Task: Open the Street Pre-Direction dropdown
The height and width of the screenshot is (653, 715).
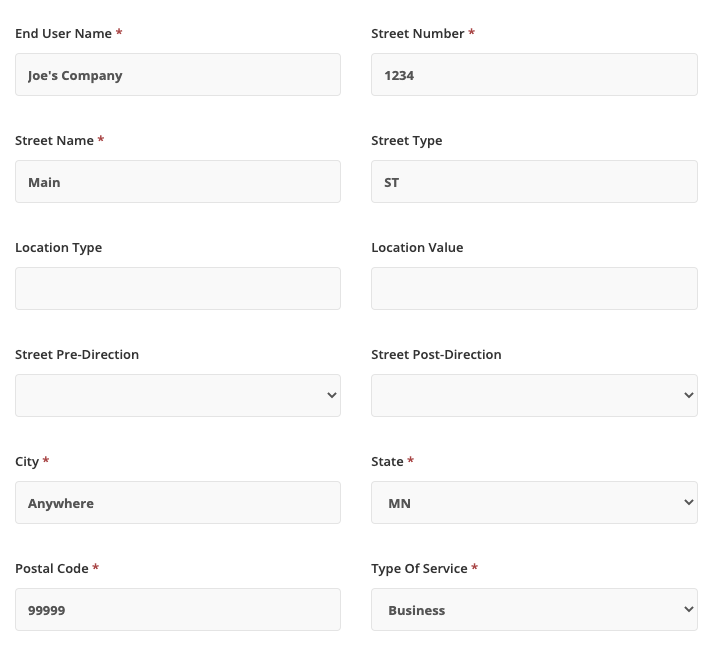Action: tap(177, 396)
